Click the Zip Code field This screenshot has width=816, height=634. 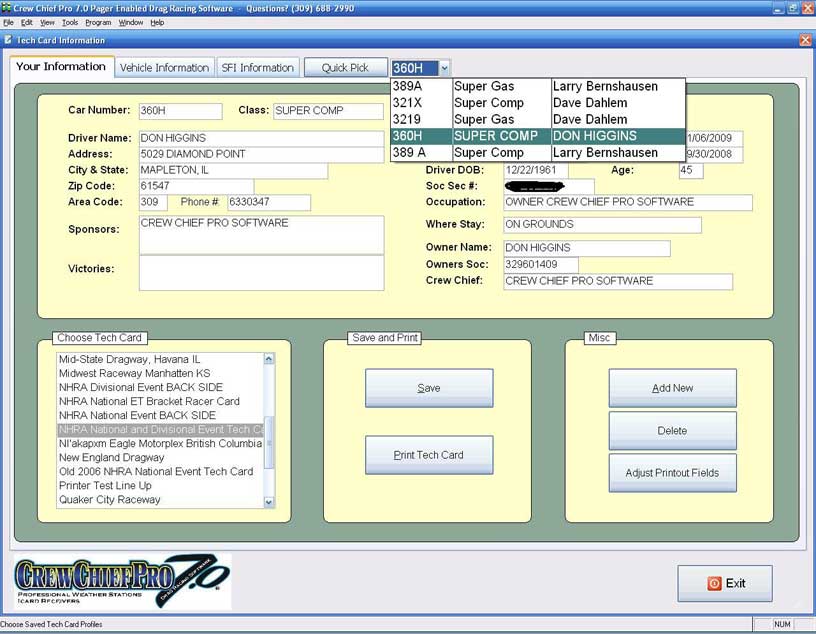(196, 186)
